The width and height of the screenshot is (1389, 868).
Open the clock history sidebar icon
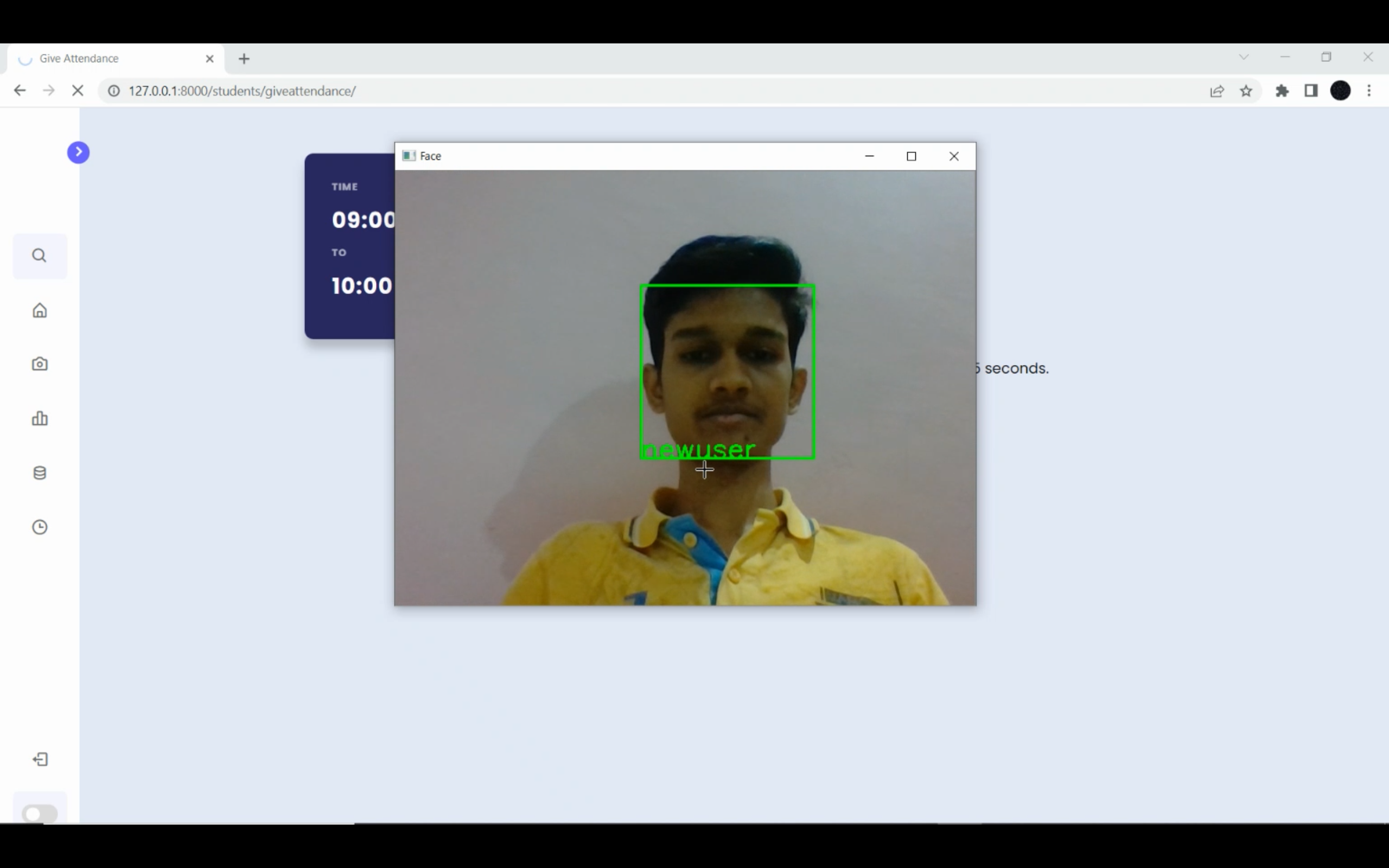[x=40, y=527]
